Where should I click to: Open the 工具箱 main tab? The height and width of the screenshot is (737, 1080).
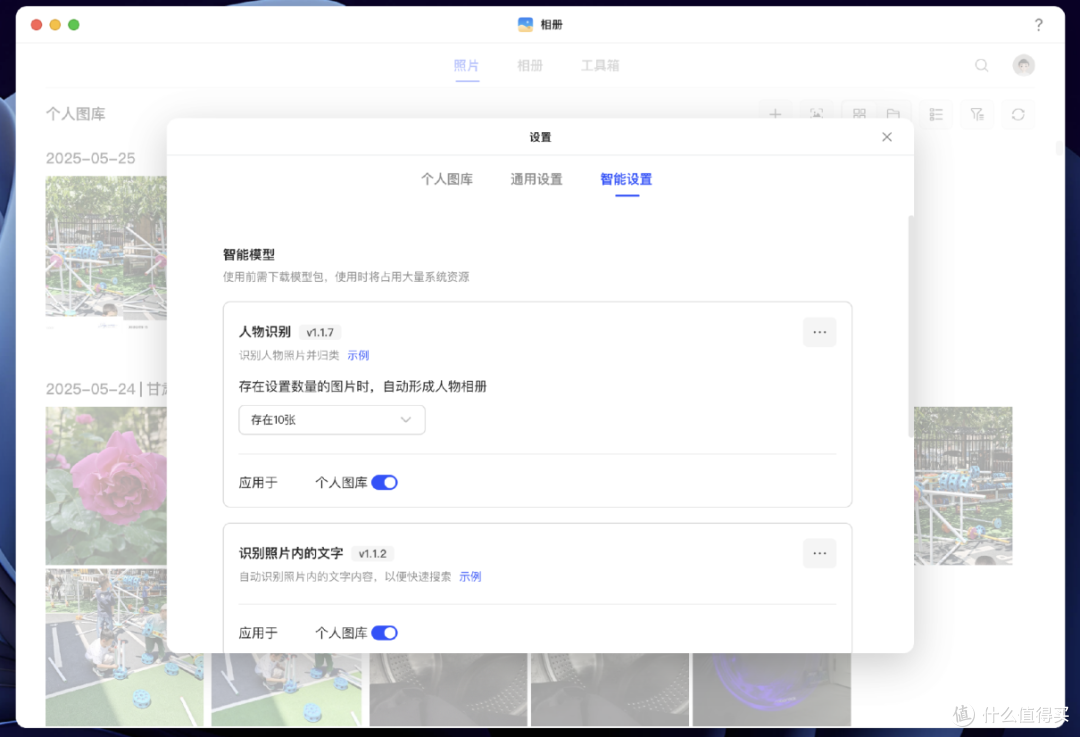pyautogui.click(x=600, y=65)
